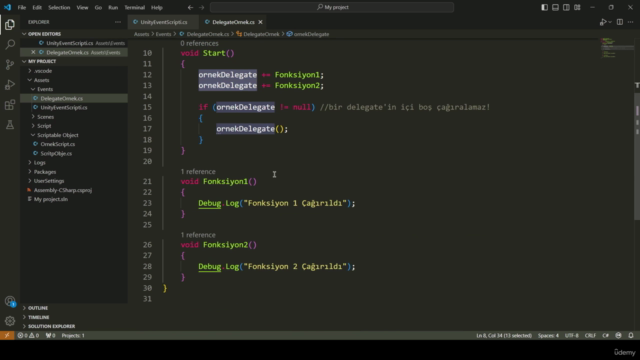Screen dimensions: 640x360
Task: Collapse the MY PROJECT section
Action: pos(42,61)
